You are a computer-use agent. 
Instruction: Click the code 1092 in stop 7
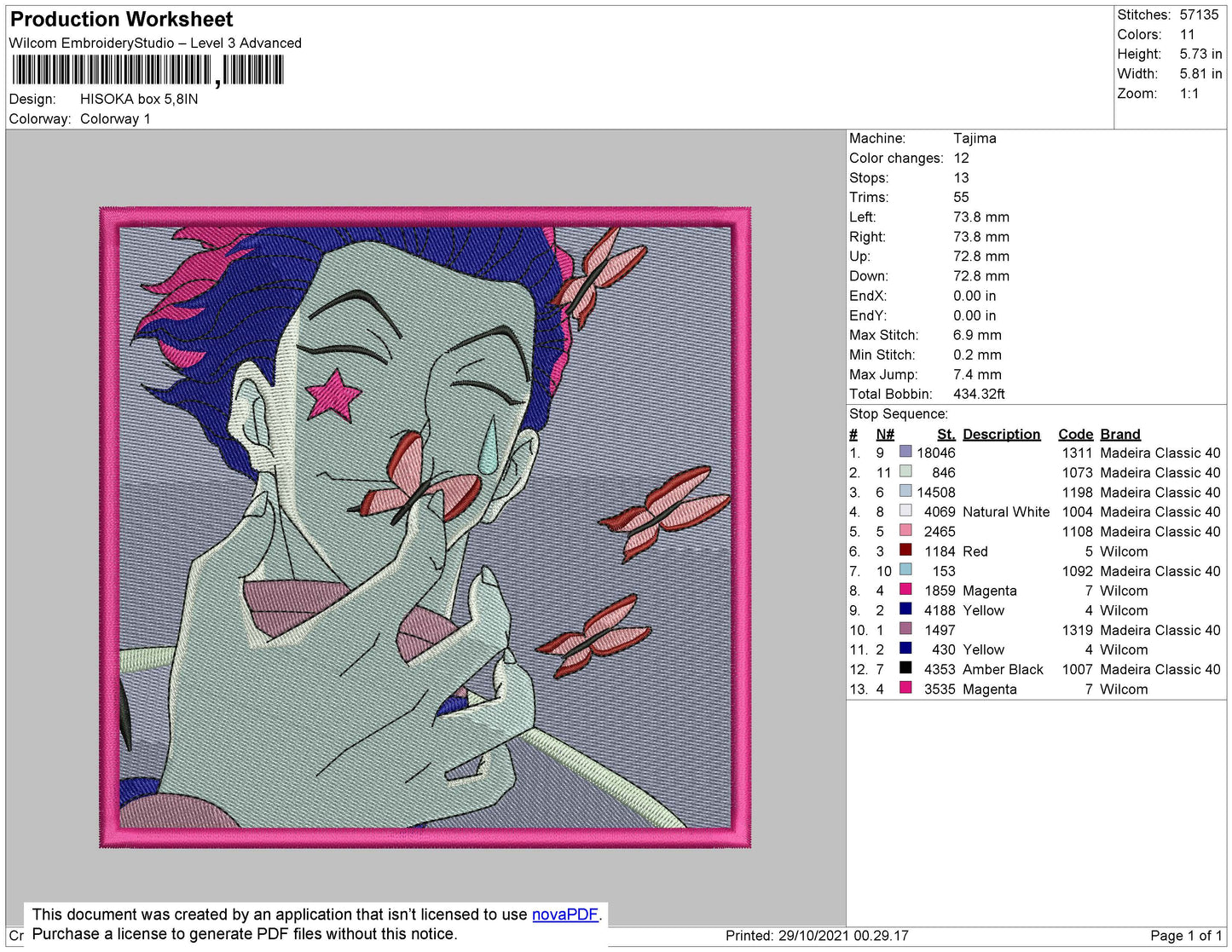[x=1077, y=571]
